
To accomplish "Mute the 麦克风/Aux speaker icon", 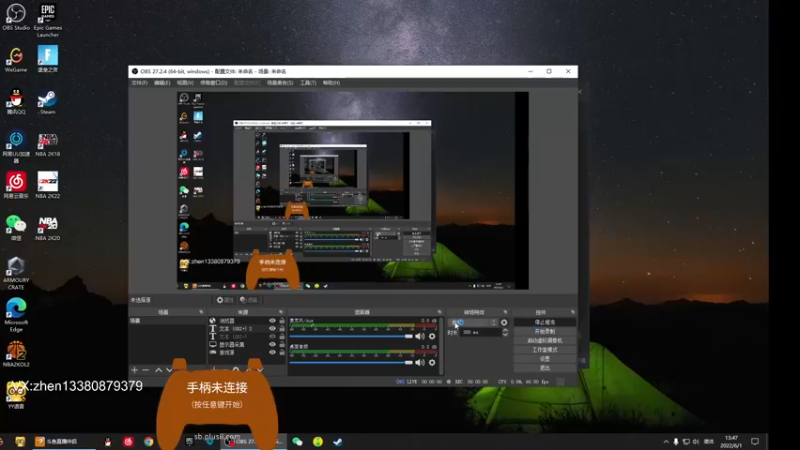I will [x=419, y=336].
